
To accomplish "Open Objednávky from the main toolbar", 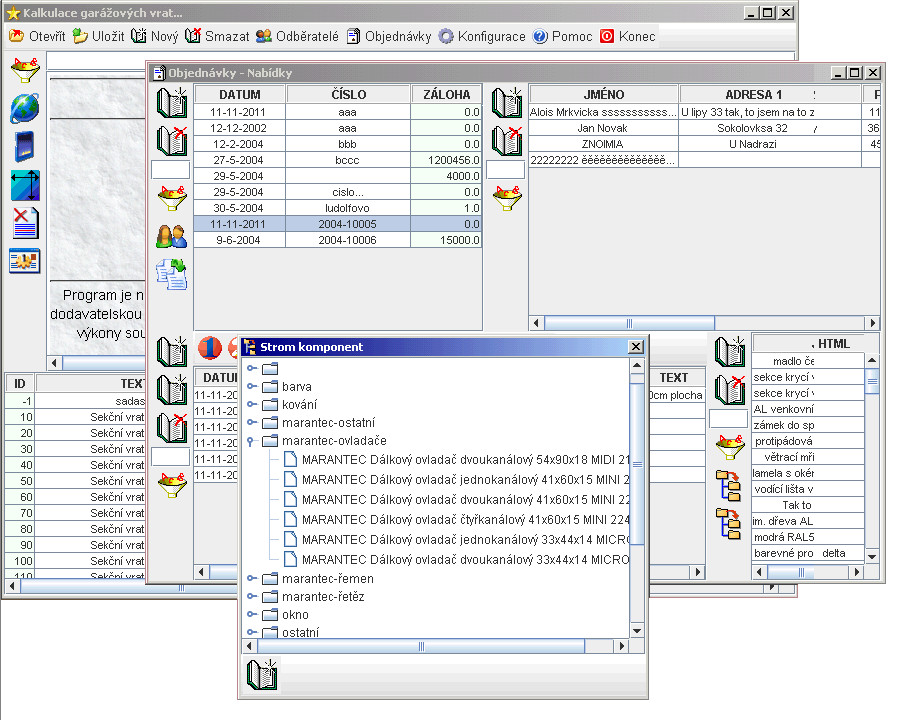I will (x=389, y=36).
